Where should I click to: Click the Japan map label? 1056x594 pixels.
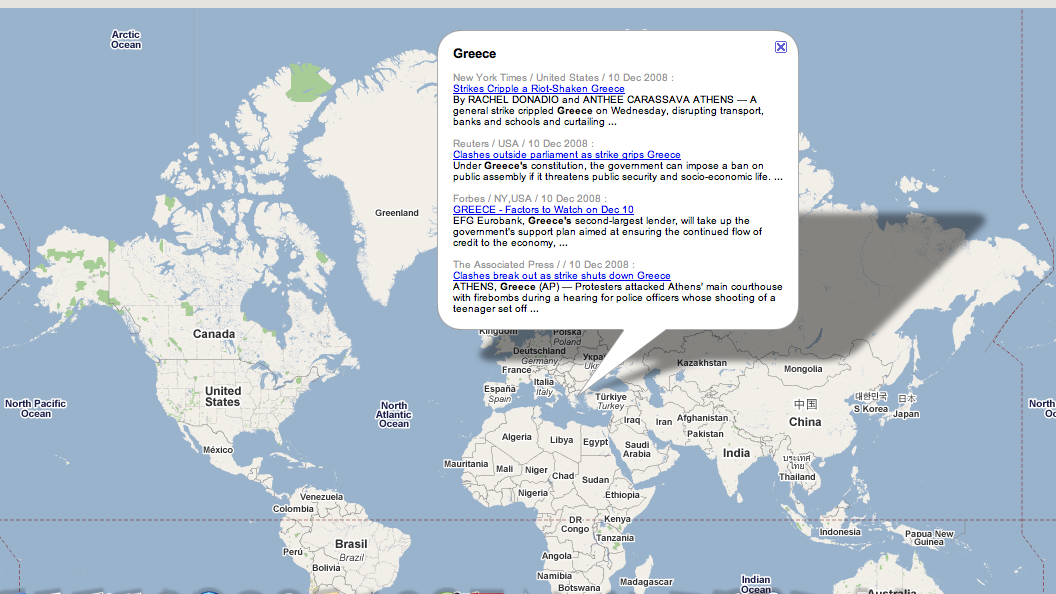point(906,414)
